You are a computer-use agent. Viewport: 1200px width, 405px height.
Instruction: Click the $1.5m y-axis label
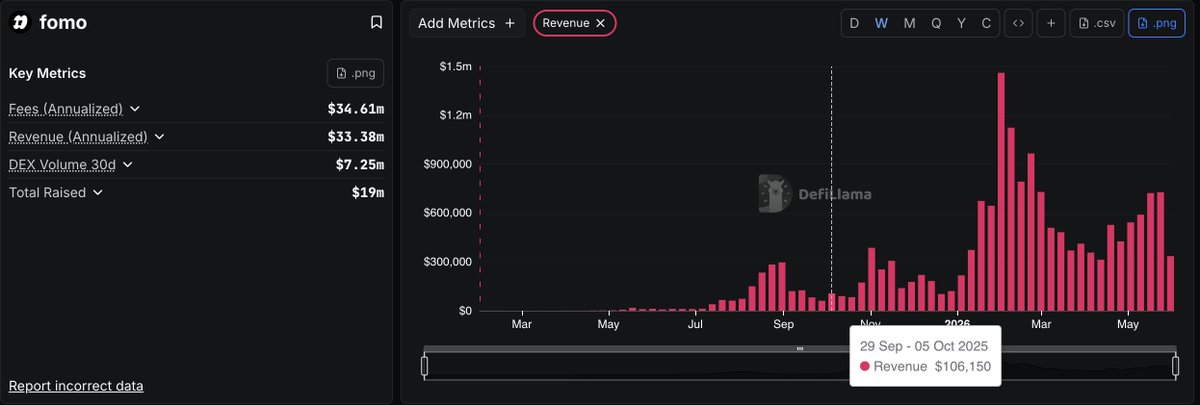point(455,66)
